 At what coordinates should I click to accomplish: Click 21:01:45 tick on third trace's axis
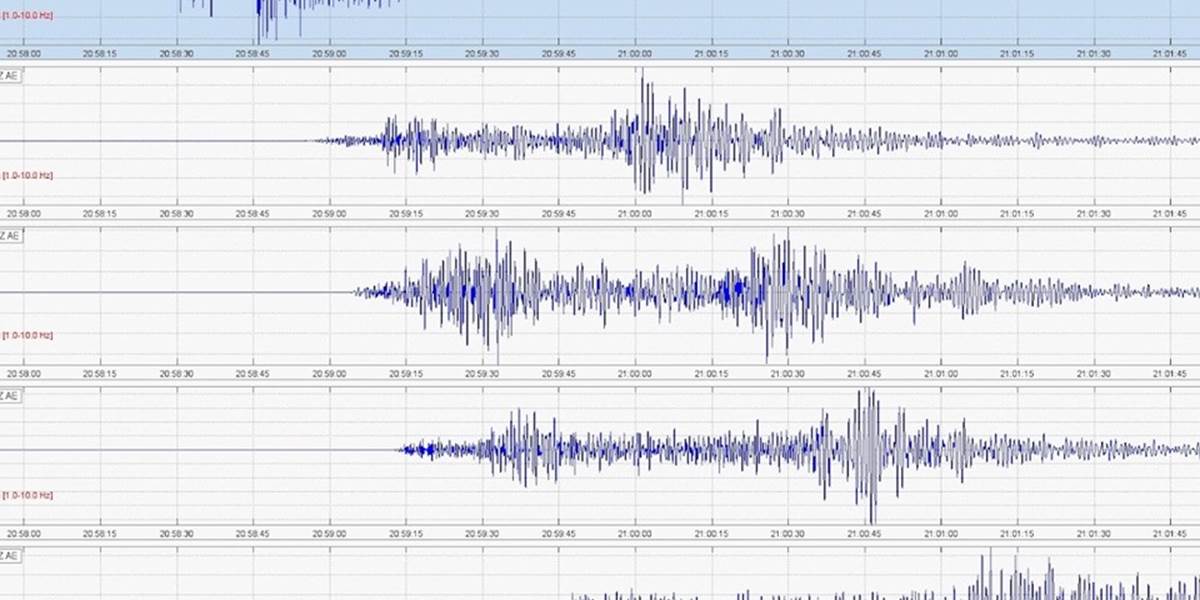point(1169,374)
